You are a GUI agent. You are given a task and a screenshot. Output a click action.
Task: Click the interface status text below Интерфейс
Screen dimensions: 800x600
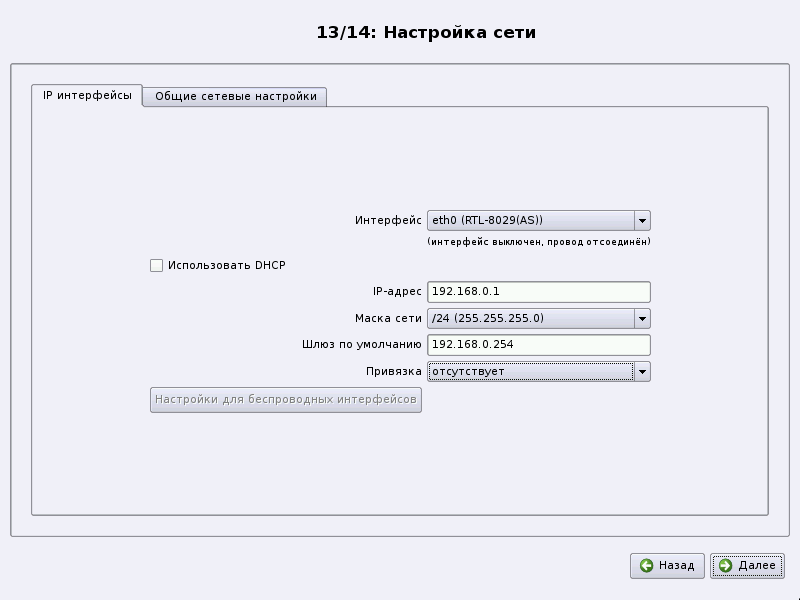tap(538, 242)
